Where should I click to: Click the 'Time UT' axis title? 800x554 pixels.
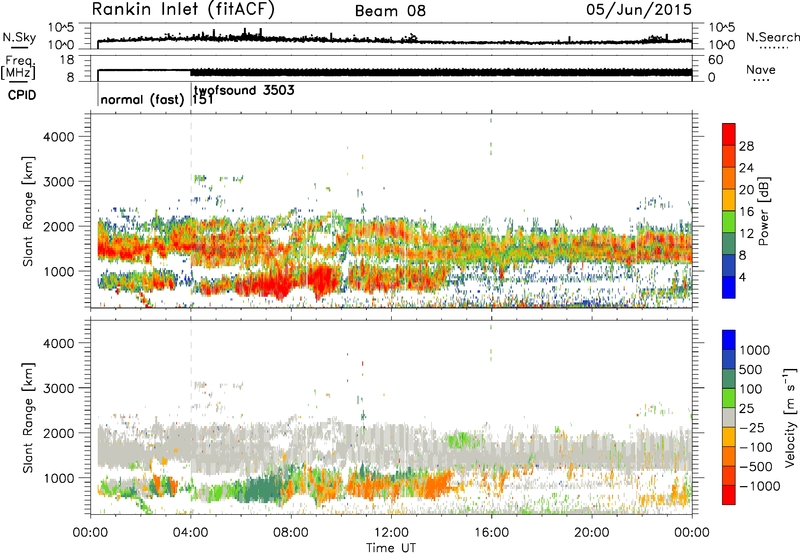point(391,548)
